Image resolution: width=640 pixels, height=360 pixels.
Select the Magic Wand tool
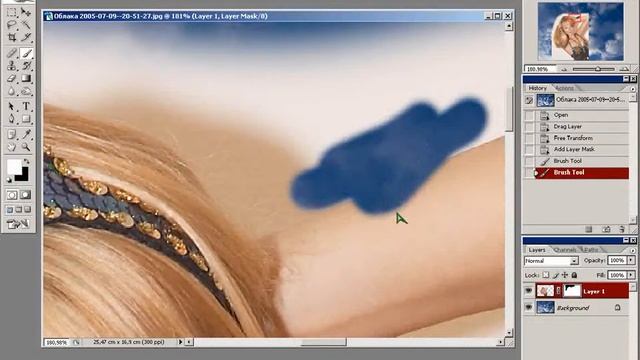[x=26, y=24]
